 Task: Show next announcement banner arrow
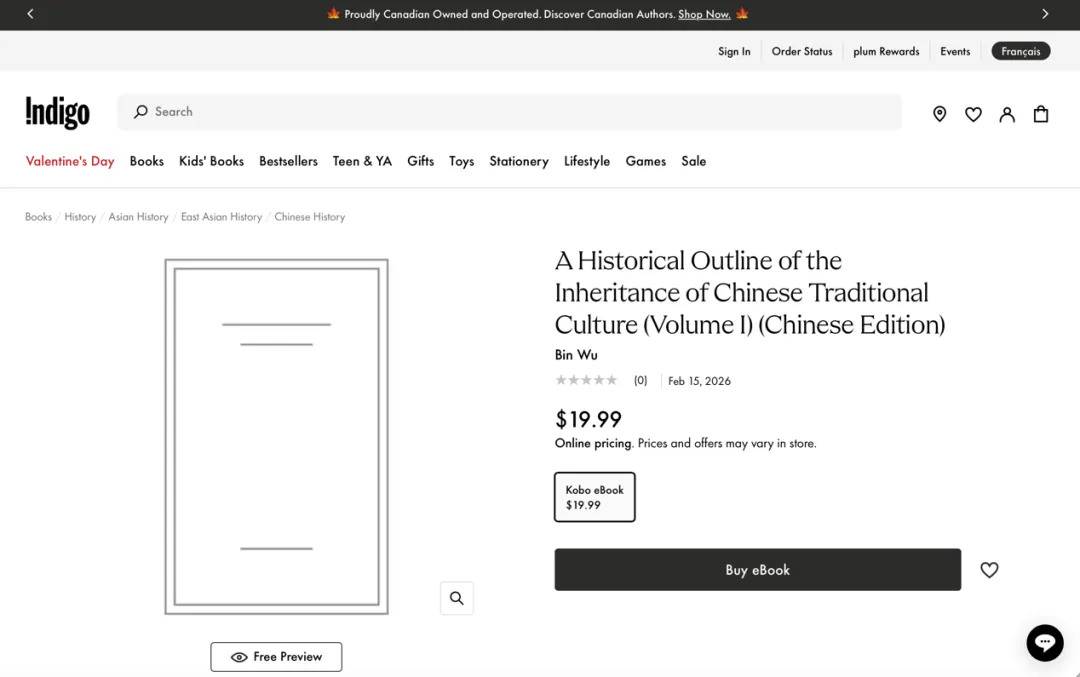coord(1045,14)
